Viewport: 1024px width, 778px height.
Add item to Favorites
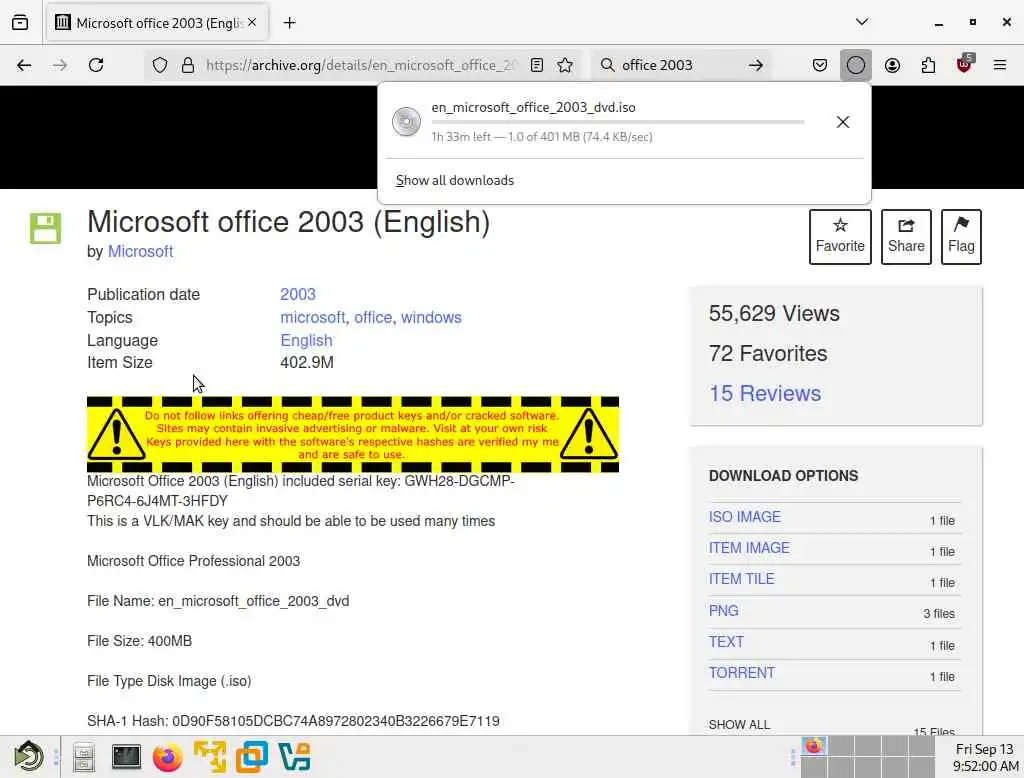pyautogui.click(x=840, y=236)
